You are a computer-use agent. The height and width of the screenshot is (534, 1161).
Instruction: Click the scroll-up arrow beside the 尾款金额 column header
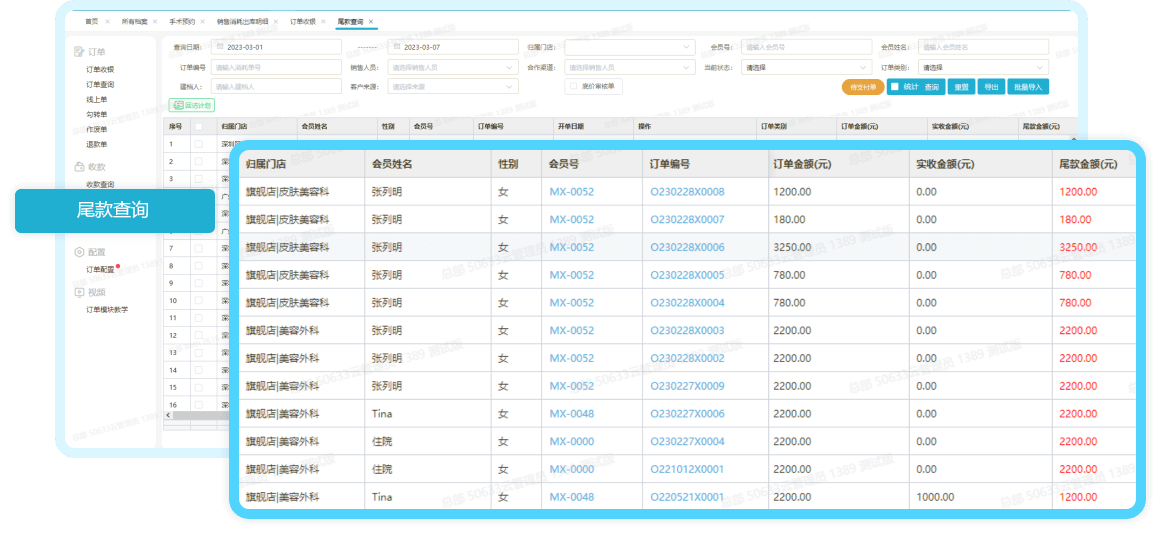tap(1074, 138)
